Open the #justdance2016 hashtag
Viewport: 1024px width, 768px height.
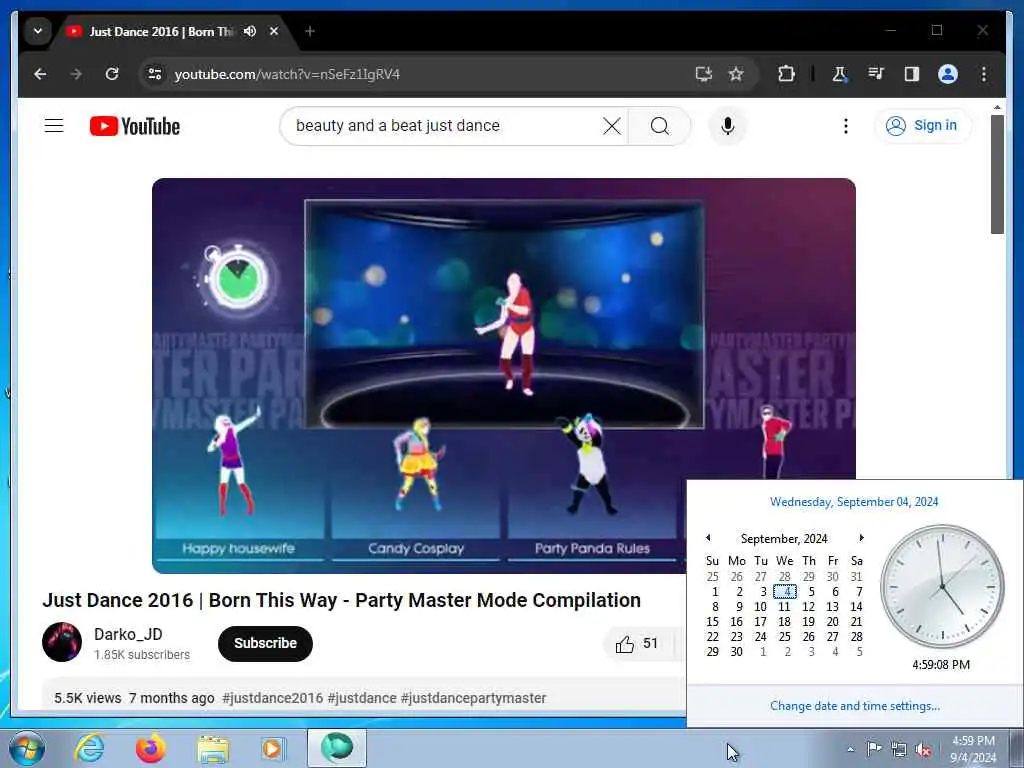[x=272, y=698]
